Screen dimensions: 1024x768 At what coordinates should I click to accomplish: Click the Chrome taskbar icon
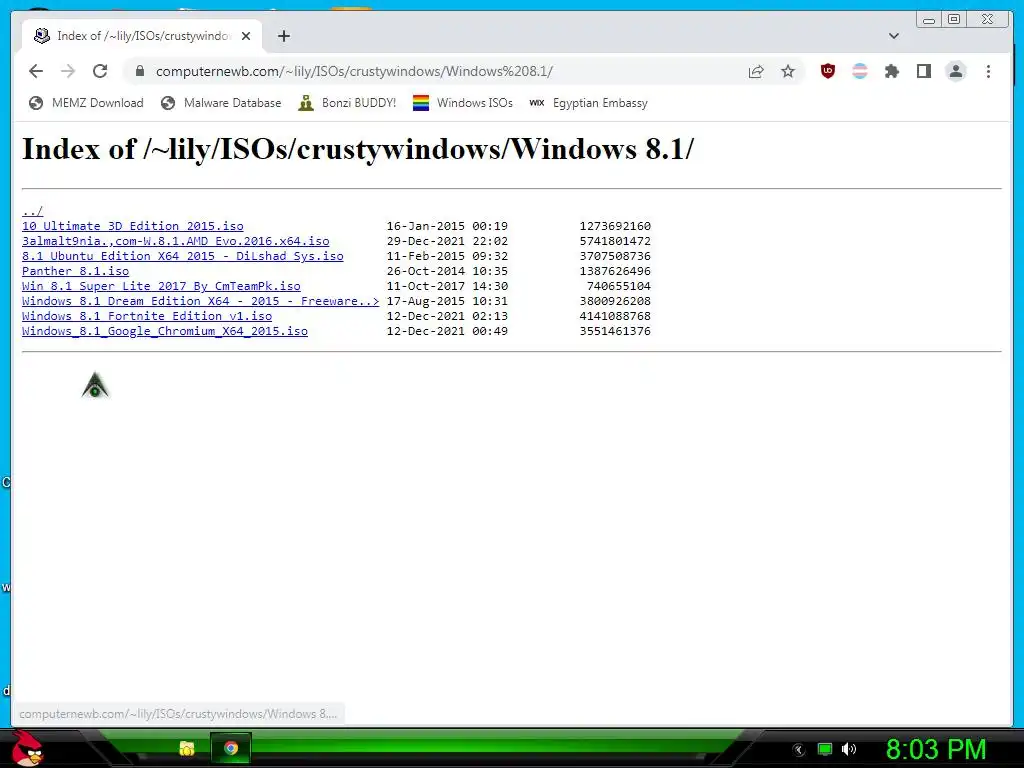point(231,748)
